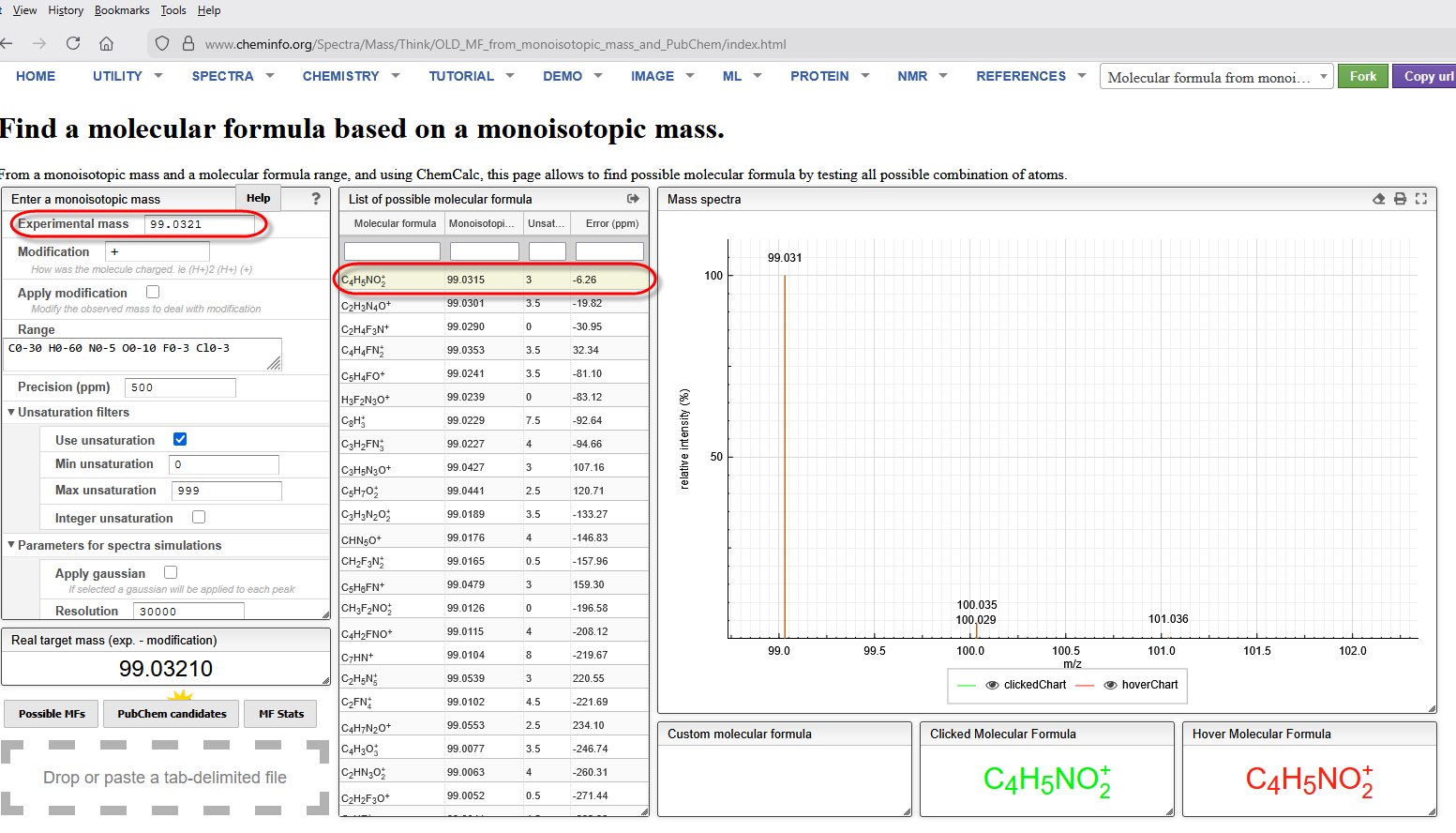This screenshot has height=833, width=1456.
Task: Click the tracking protection shield icon
Action: tap(162, 43)
